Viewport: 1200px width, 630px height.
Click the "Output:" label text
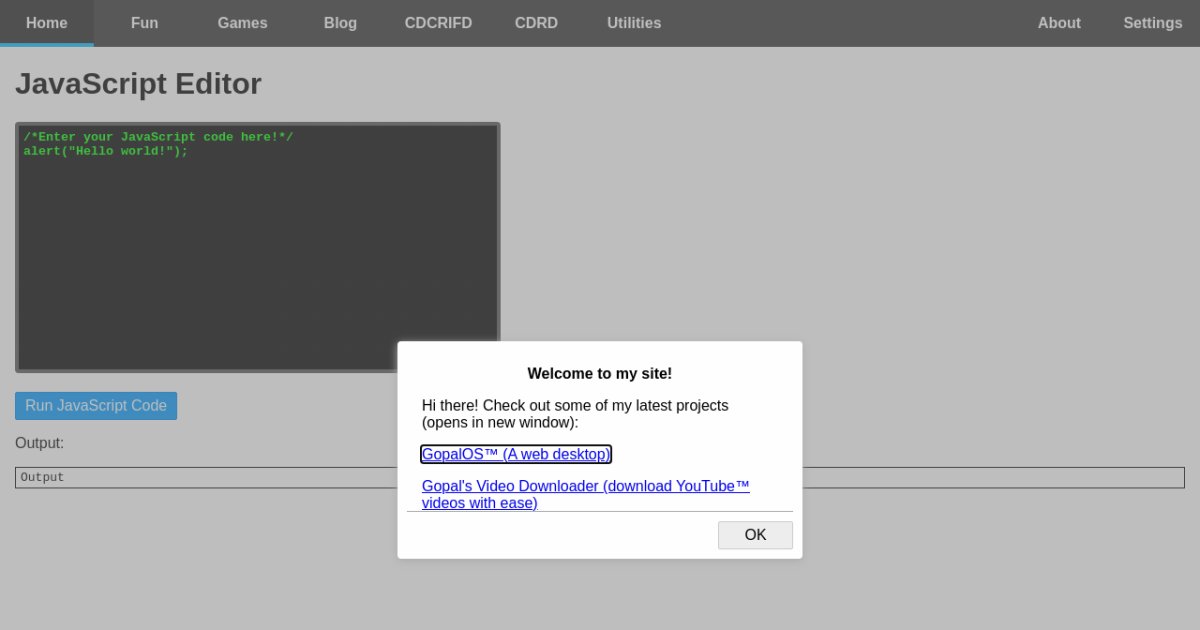pyautogui.click(x=39, y=443)
